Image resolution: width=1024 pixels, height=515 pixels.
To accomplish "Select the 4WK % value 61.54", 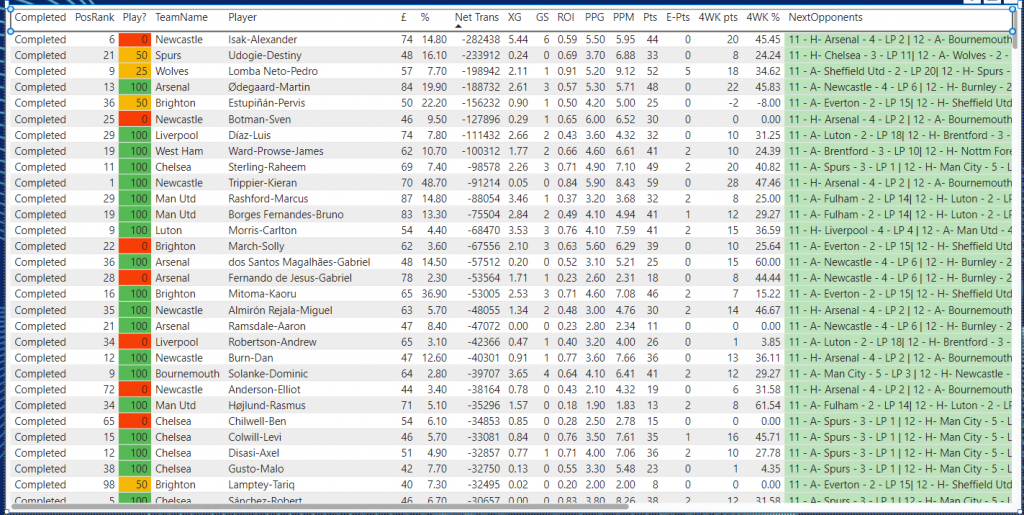I will pos(767,405).
